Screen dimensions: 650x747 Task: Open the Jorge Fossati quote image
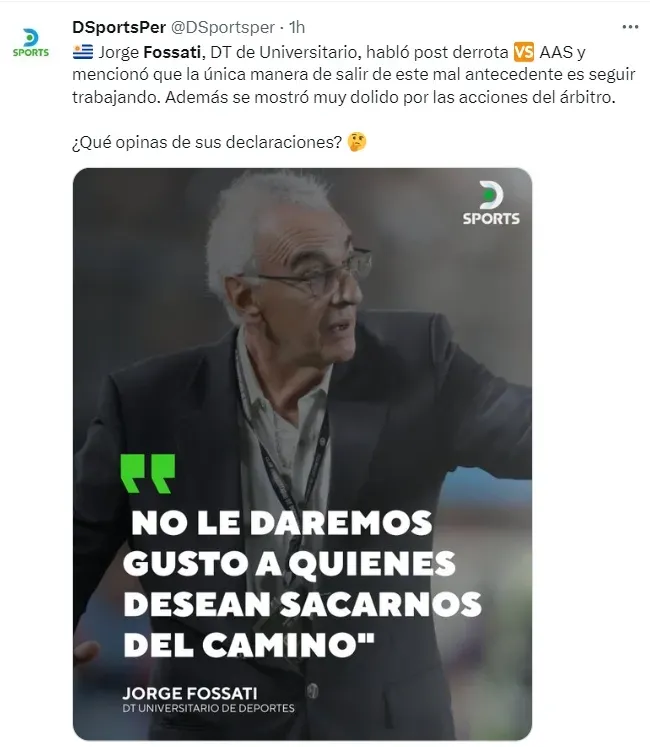point(302,454)
